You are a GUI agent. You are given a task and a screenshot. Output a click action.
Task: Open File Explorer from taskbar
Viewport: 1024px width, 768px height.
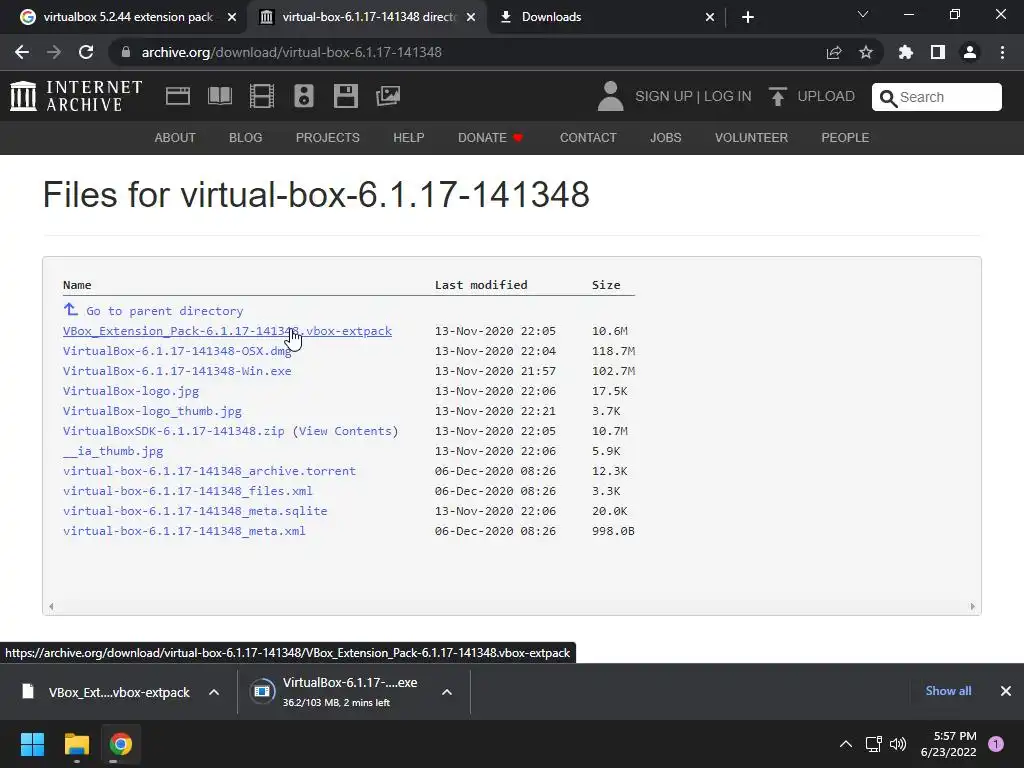76,744
